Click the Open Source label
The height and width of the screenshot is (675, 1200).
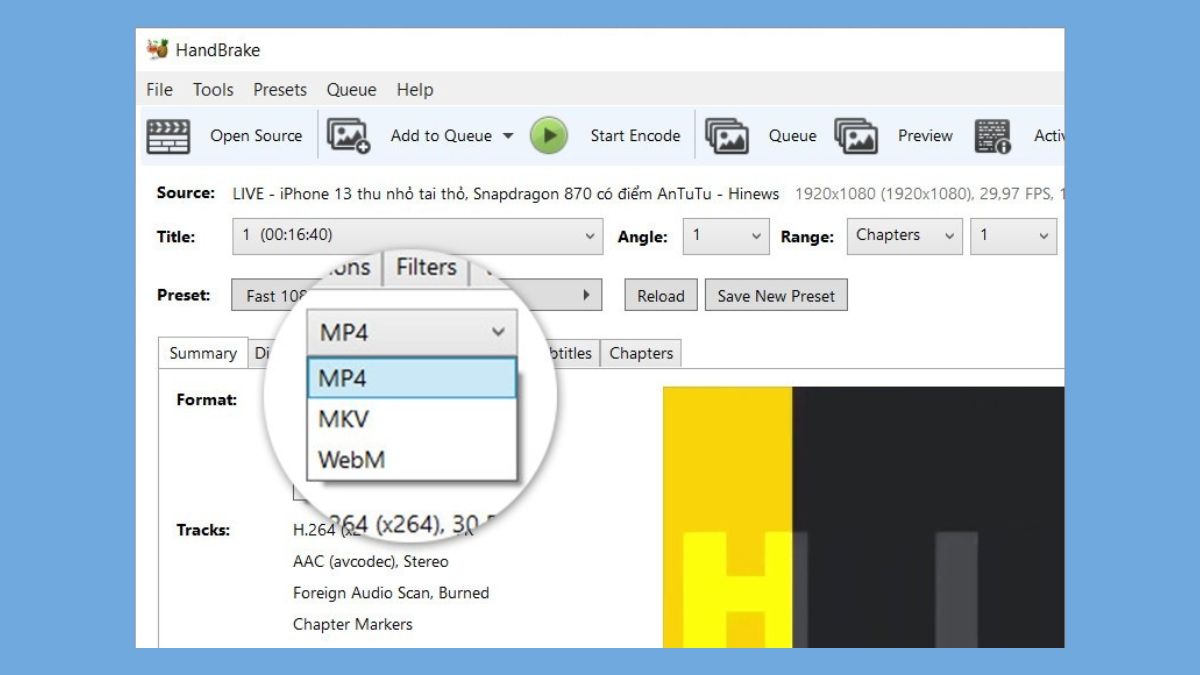(x=256, y=136)
